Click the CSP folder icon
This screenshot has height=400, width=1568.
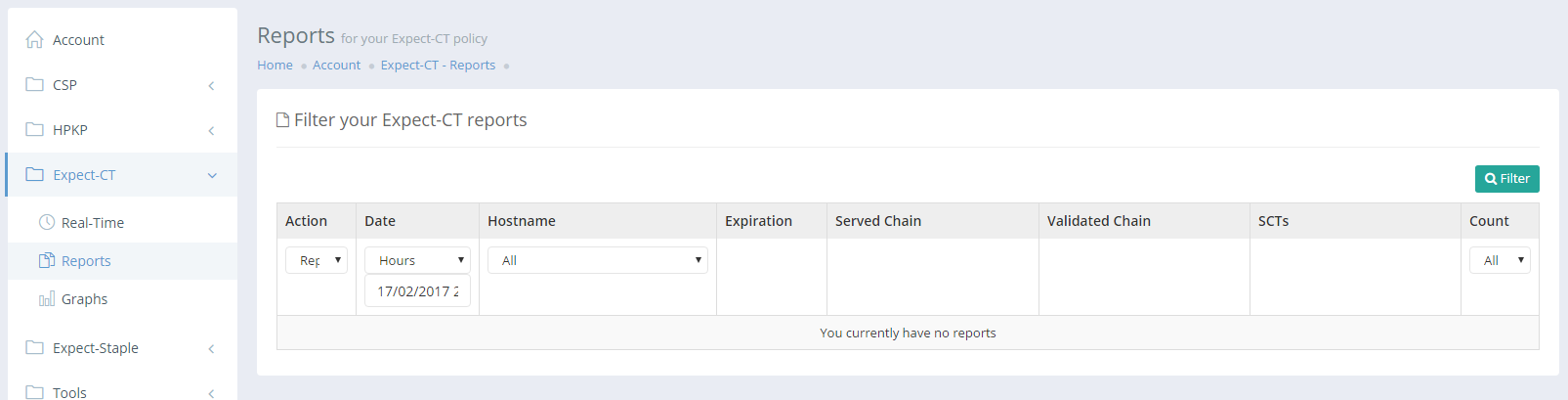point(34,84)
